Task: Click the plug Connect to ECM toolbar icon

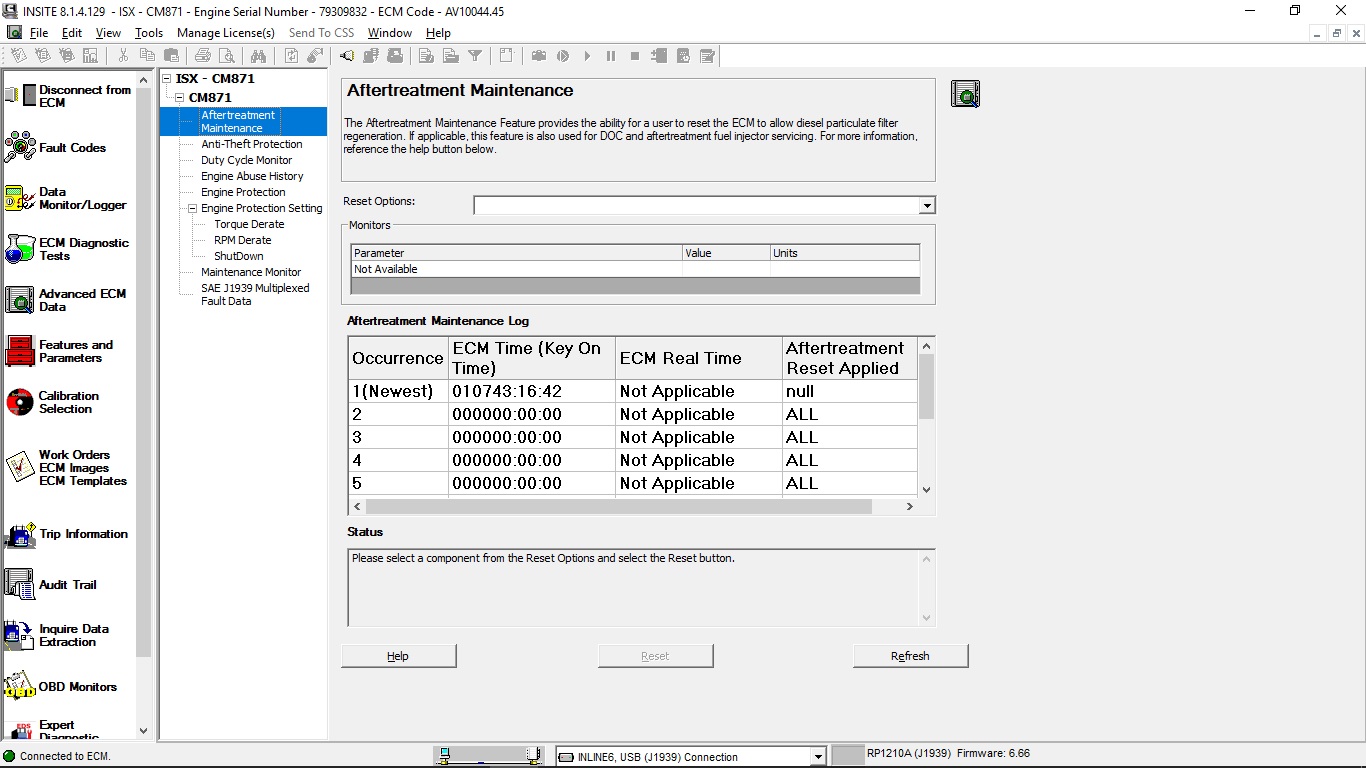Action: click(x=346, y=56)
